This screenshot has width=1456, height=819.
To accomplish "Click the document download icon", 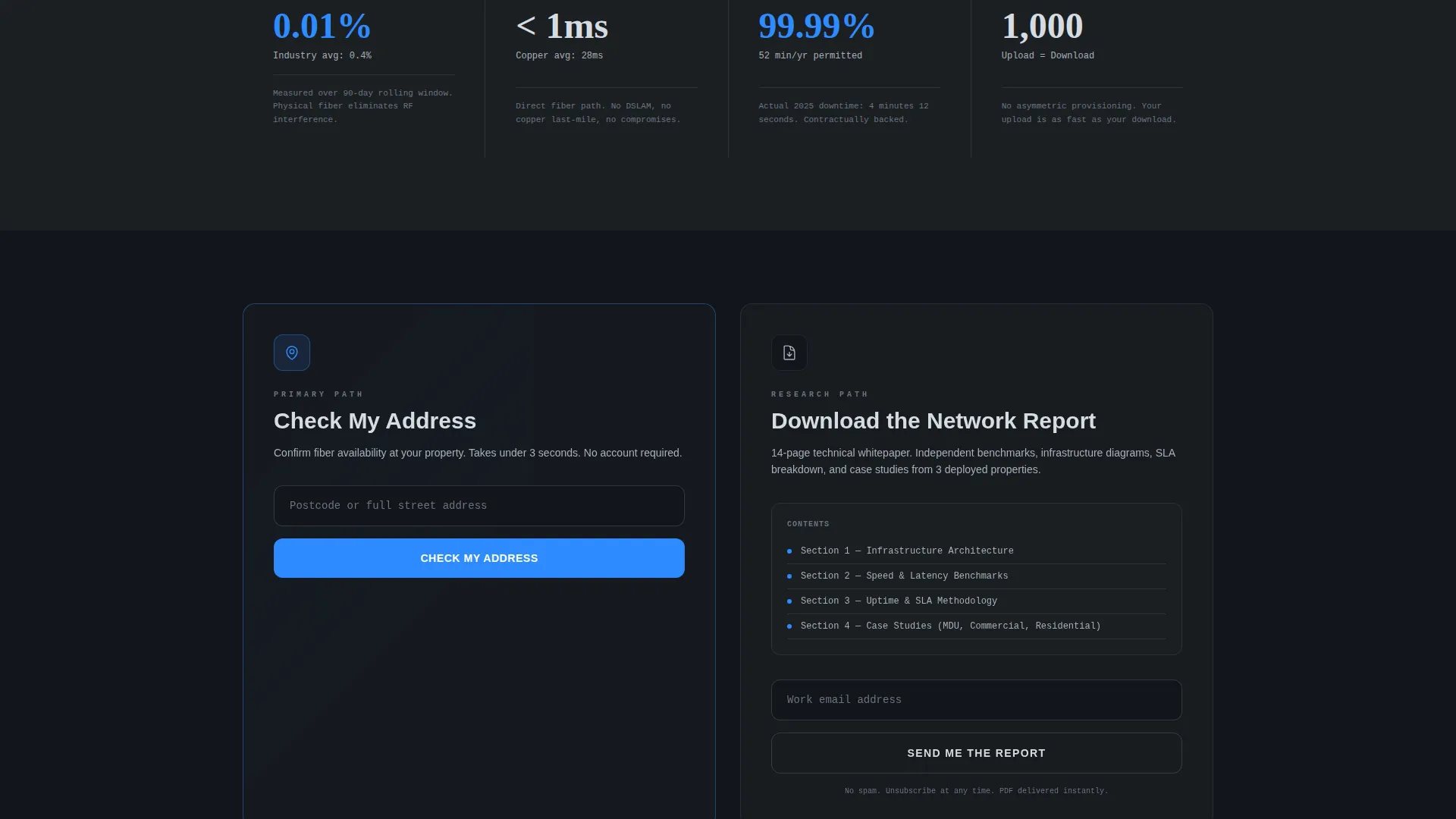I will click(x=789, y=353).
